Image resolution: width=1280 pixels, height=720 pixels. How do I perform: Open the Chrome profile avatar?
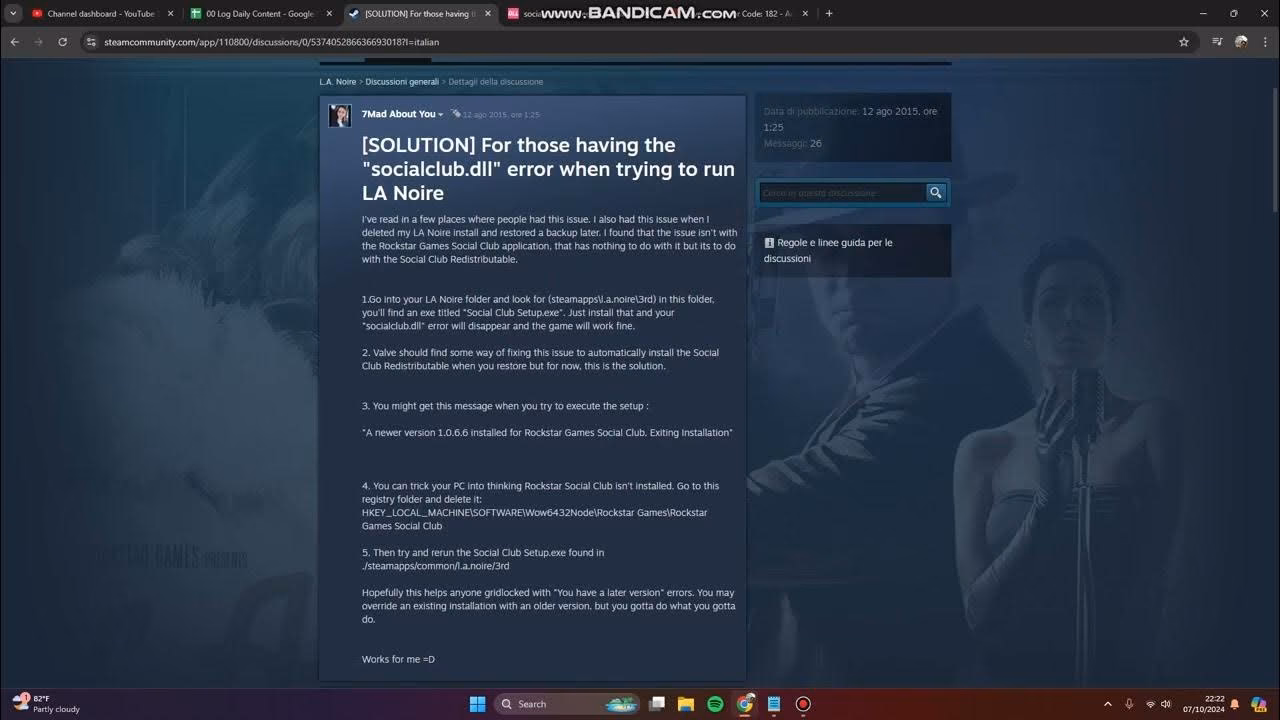point(1241,42)
